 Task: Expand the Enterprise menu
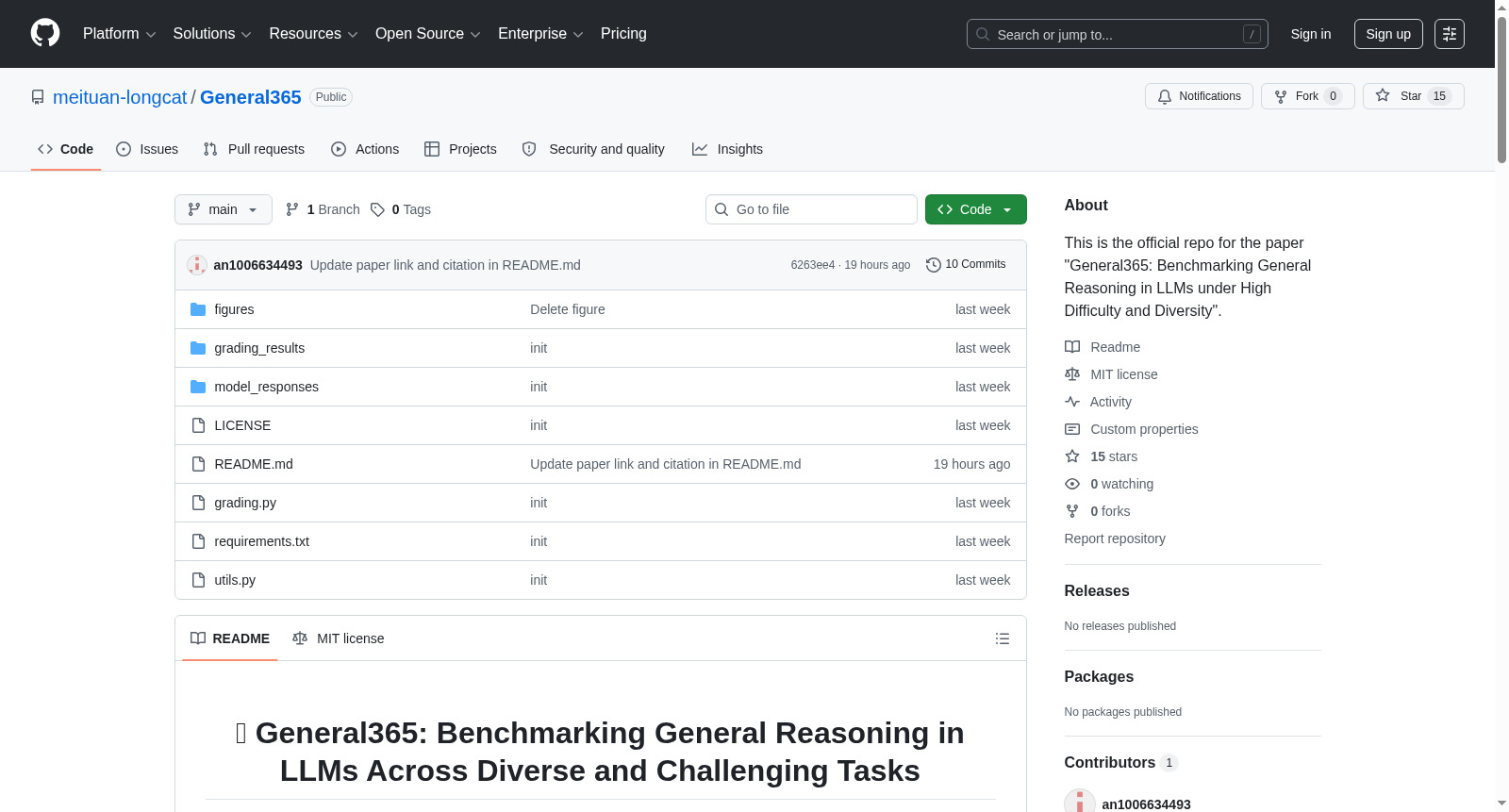540,34
